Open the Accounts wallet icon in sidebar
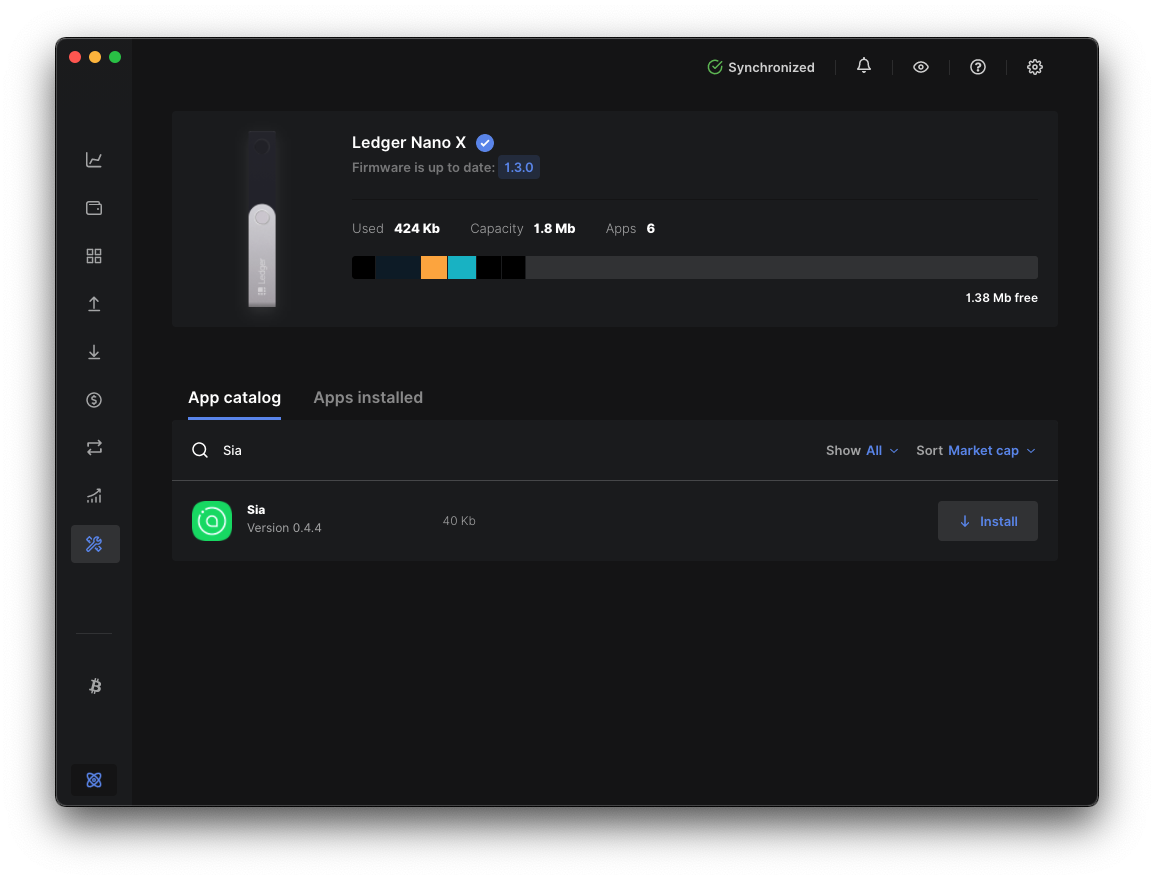 93,208
